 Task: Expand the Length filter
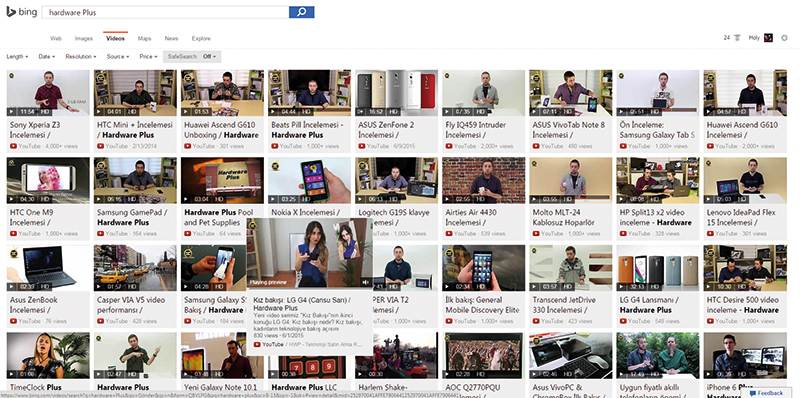(x=17, y=57)
